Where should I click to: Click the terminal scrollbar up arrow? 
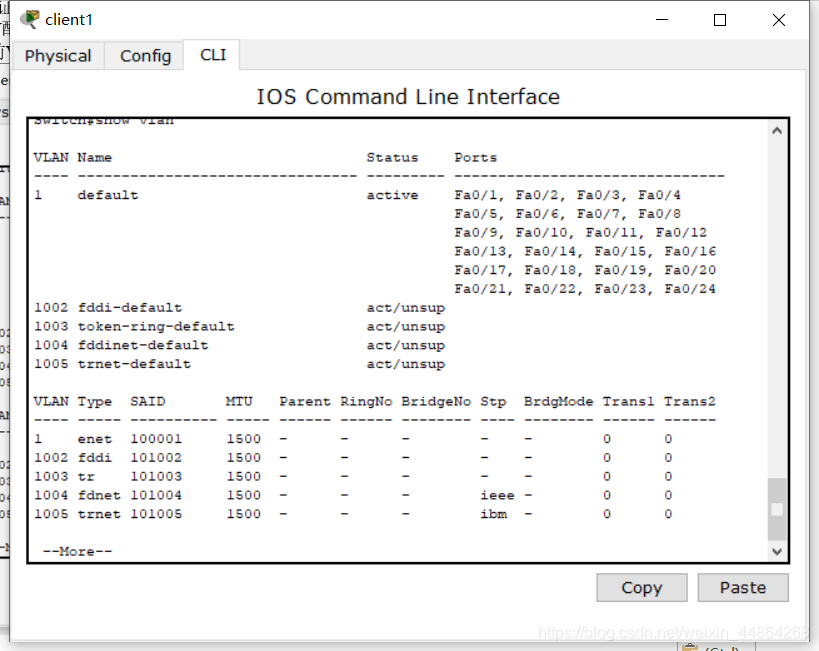pos(777,131)
